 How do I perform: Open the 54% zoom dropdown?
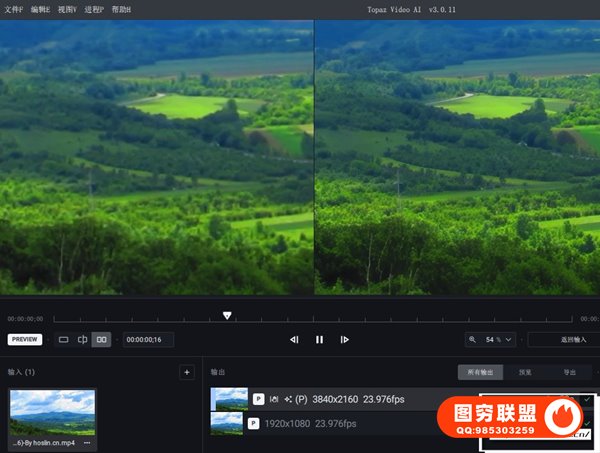click(x=499, y=340)
